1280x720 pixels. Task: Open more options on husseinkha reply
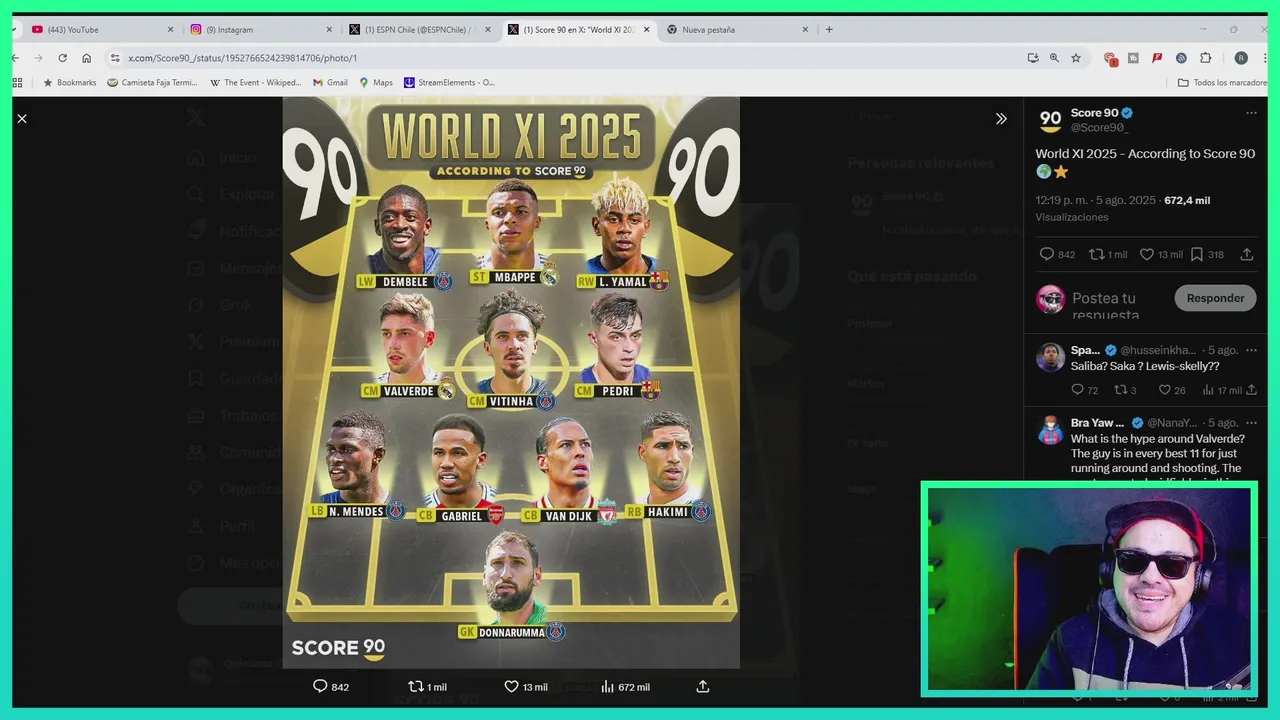click(1251, 350)
